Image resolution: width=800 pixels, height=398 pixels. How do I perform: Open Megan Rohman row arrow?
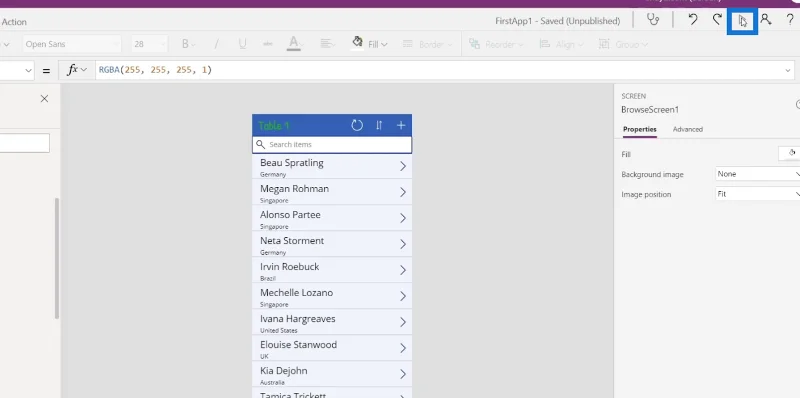click(403, 192)
